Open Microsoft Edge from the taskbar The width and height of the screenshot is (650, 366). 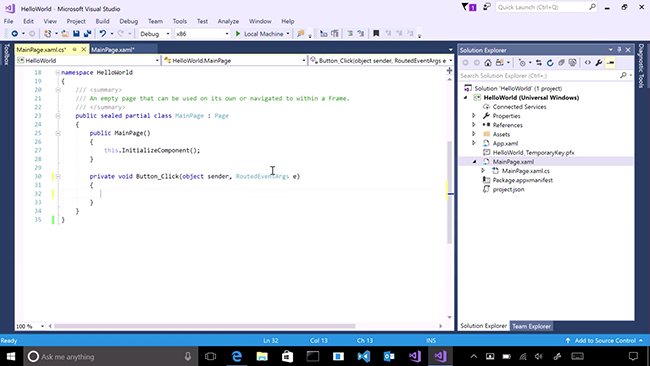click(x=237, y=356)
